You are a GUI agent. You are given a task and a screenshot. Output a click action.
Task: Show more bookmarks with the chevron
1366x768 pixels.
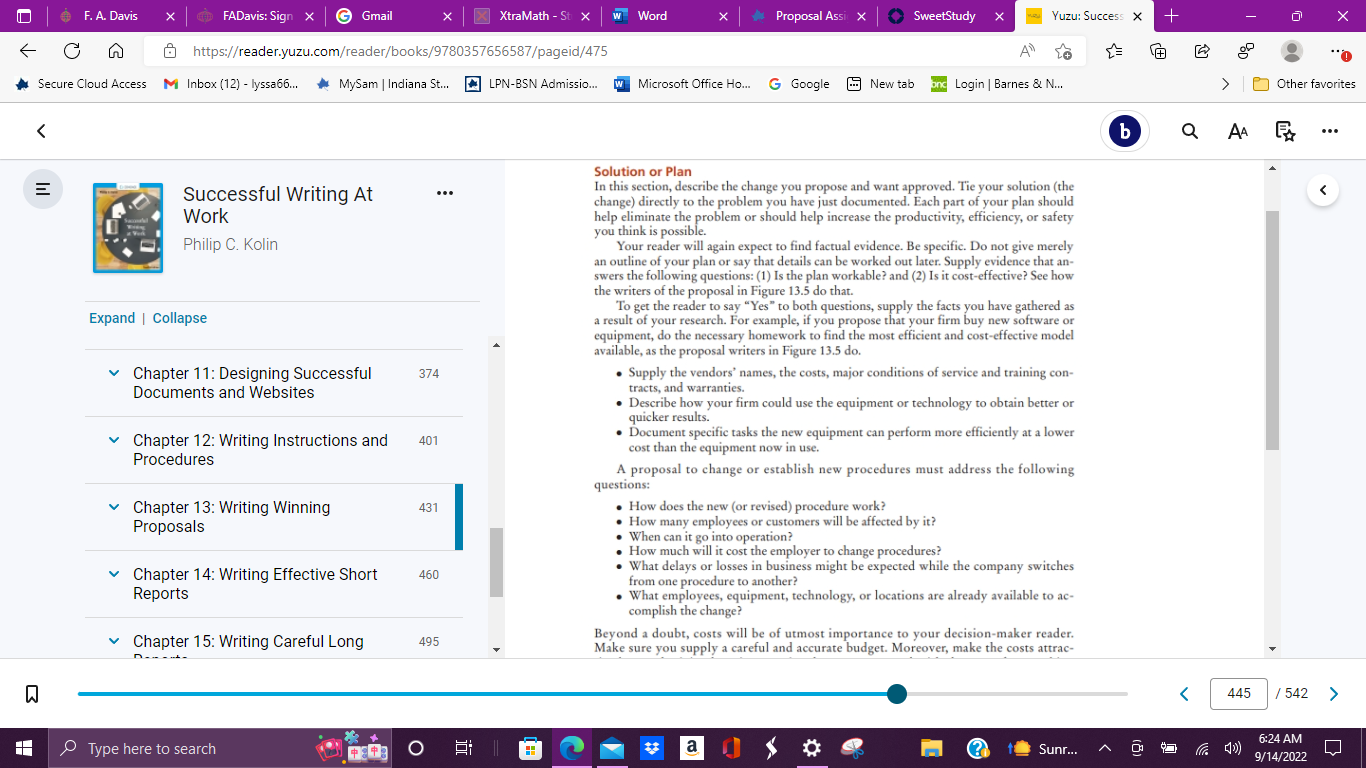pyautogui.click(x=1226, y=84)
